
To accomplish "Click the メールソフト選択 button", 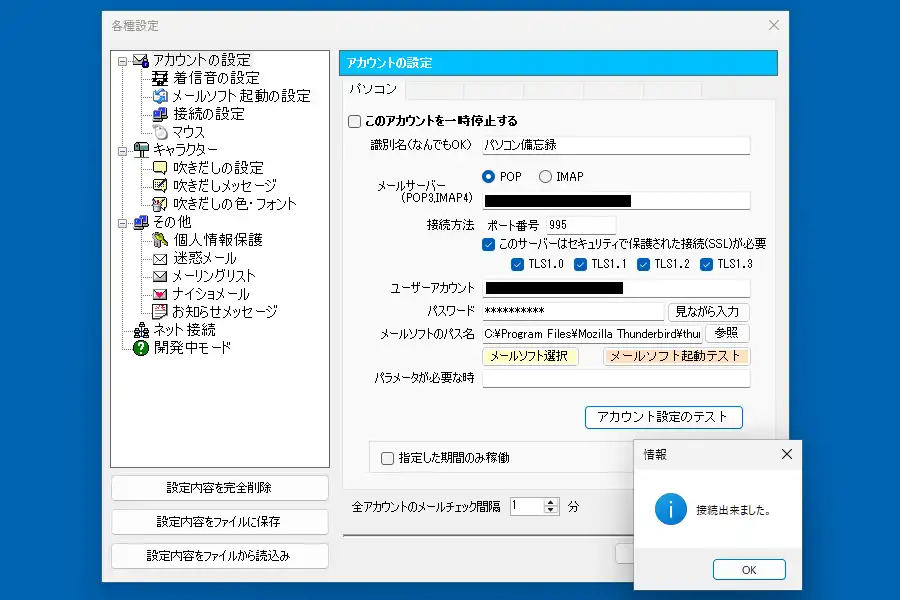I will click(x=530, y=356).
